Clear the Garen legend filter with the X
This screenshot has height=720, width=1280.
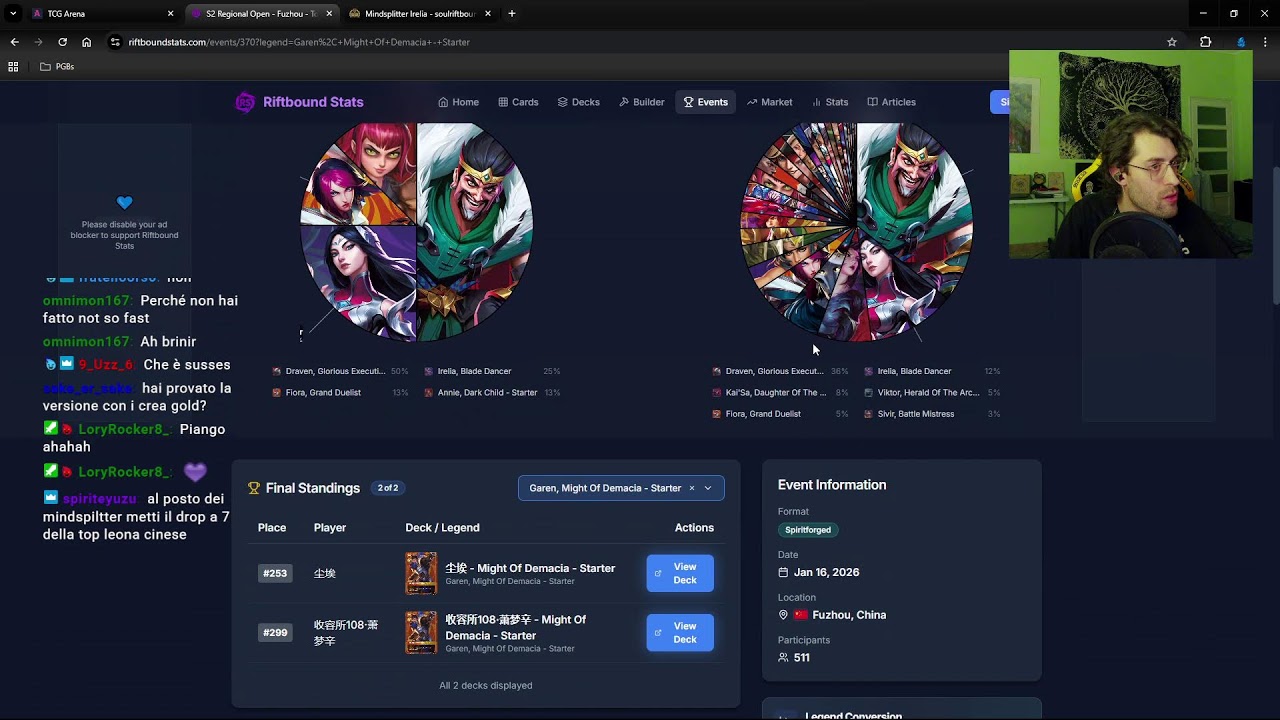click(x=691, y=488)
